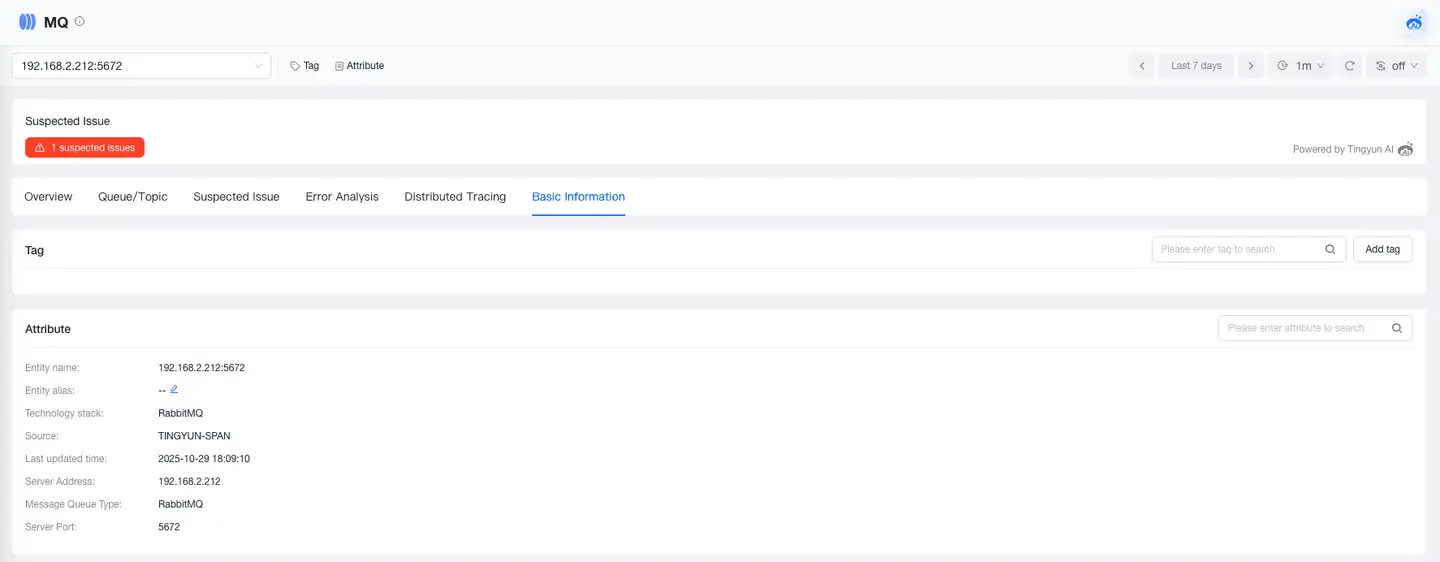
Task: Open the auto-refresh off dropdown
Action: click(1396, 66)
